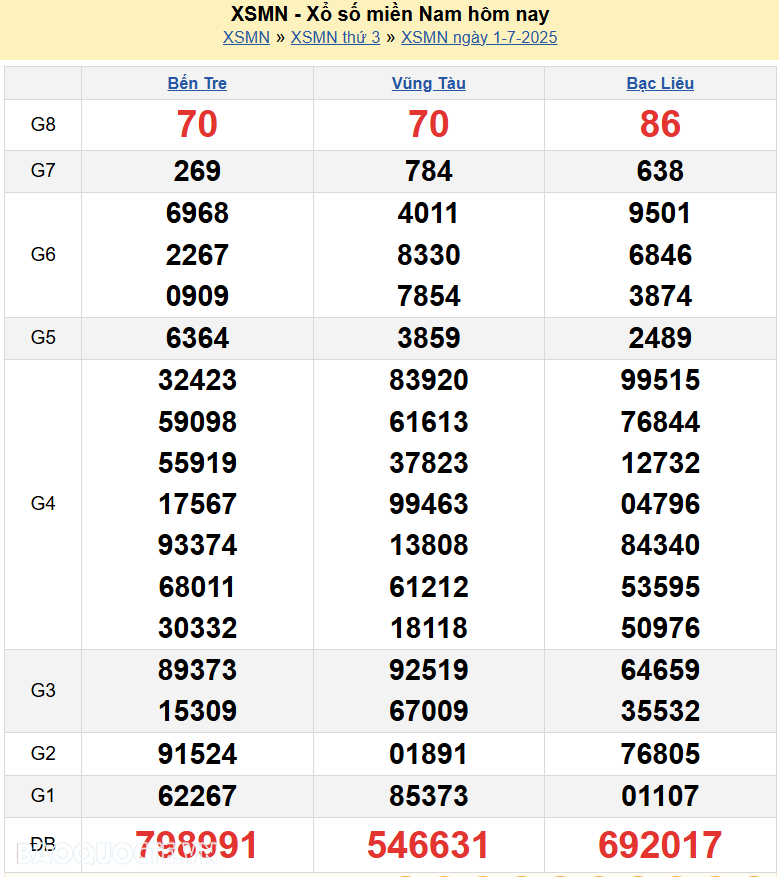Open the Bạc Liêu province link
This screenshot has height=877, width=779.
(x=660, y=84)
